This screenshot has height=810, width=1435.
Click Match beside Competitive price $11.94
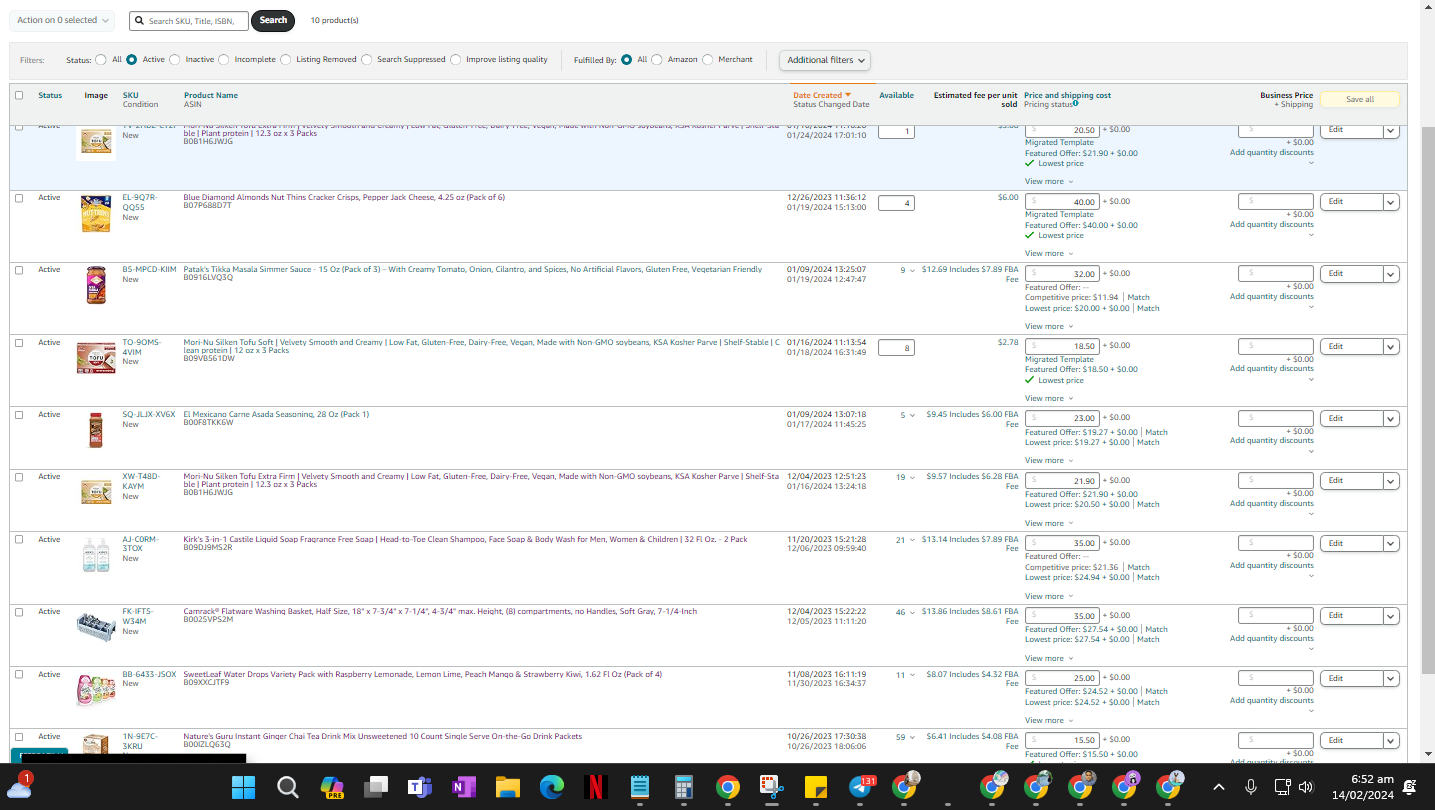(1139, 297)
